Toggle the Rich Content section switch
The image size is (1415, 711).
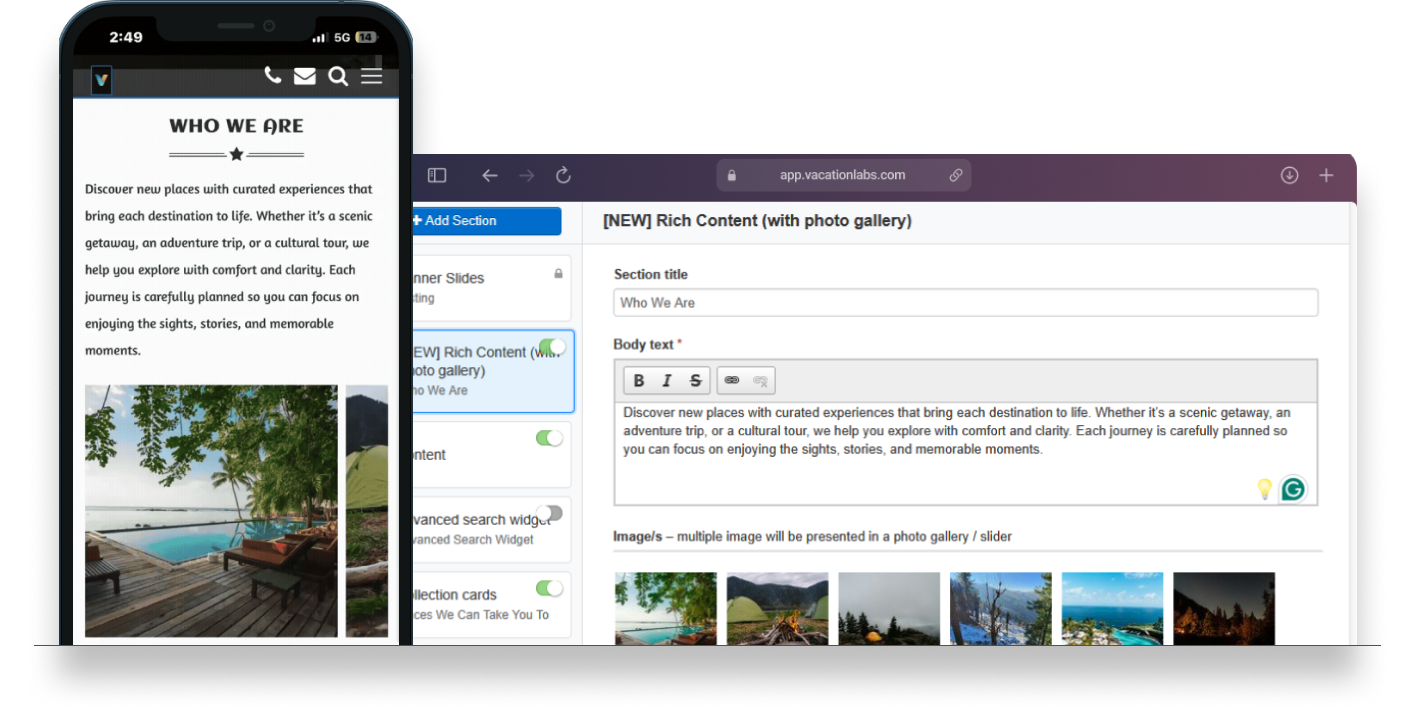(x=551, y=347)
